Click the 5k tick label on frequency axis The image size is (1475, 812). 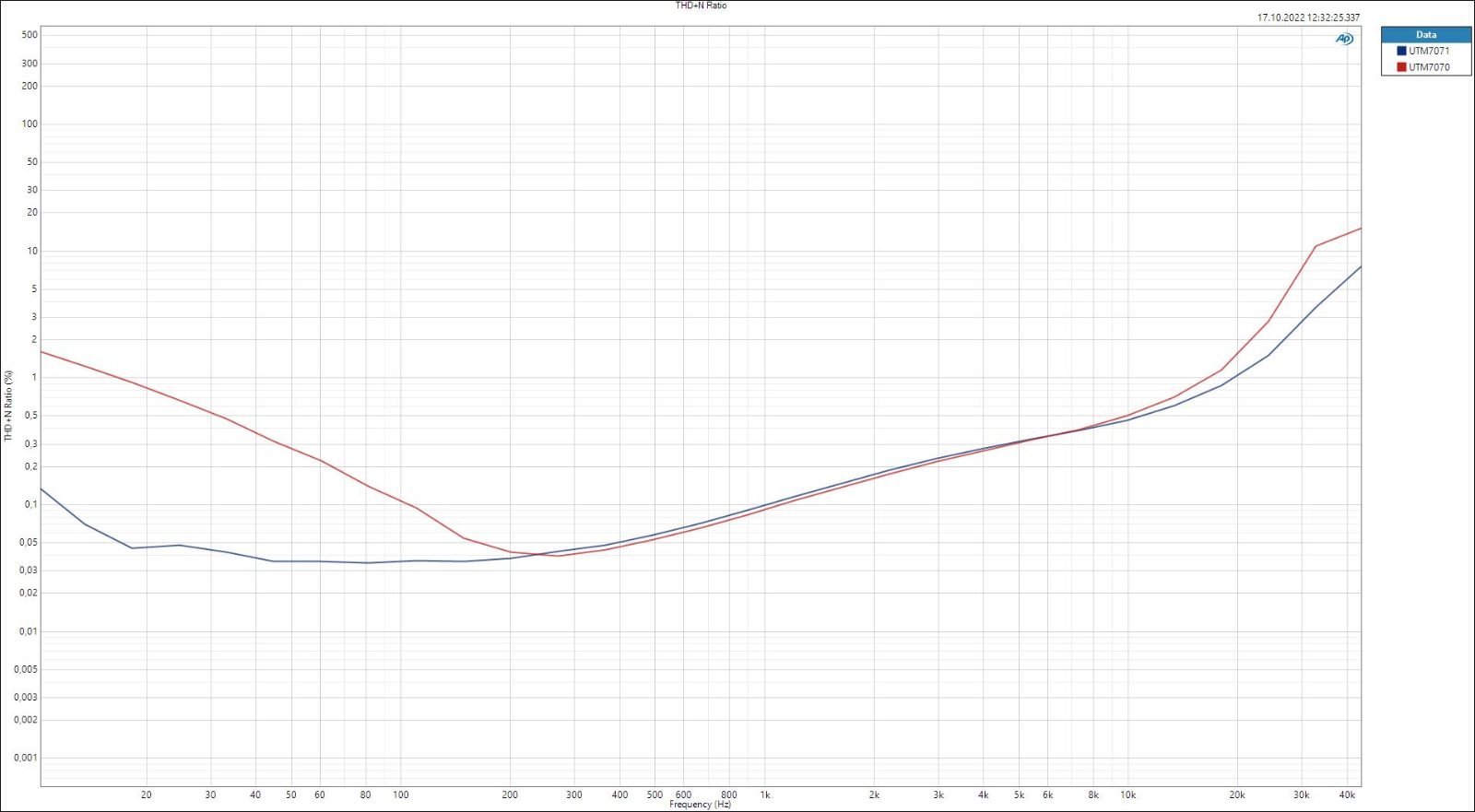(1019, 794)
